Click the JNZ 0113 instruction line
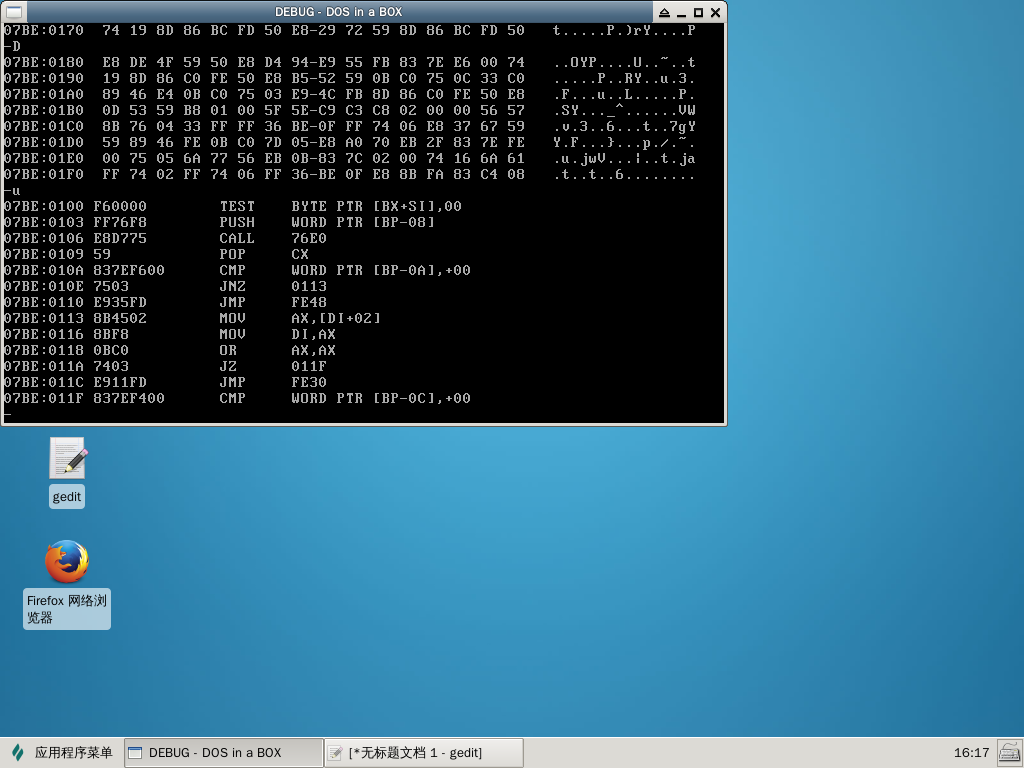1024x768 pixels. [165, 286]
